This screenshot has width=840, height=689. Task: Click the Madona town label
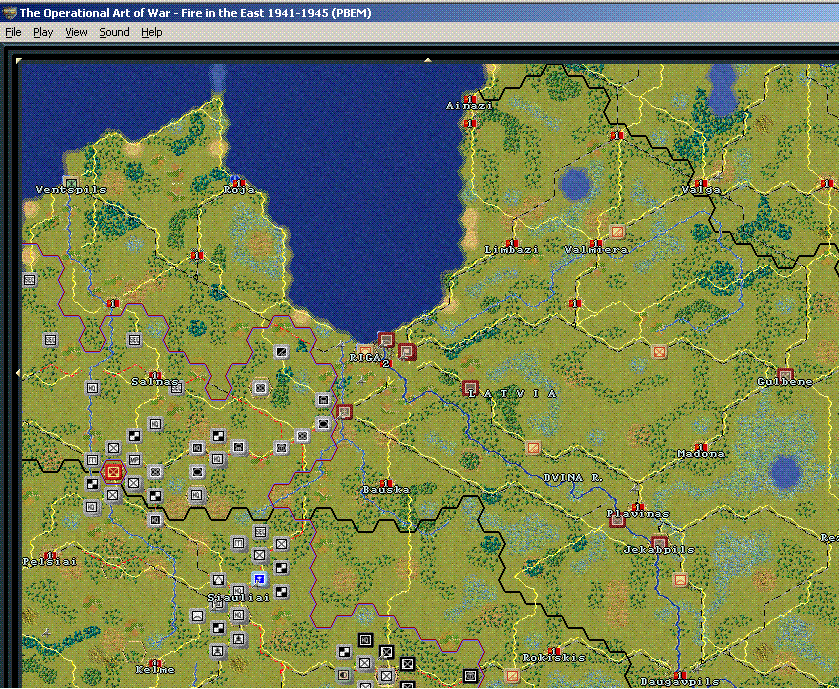tap(701, 454)
